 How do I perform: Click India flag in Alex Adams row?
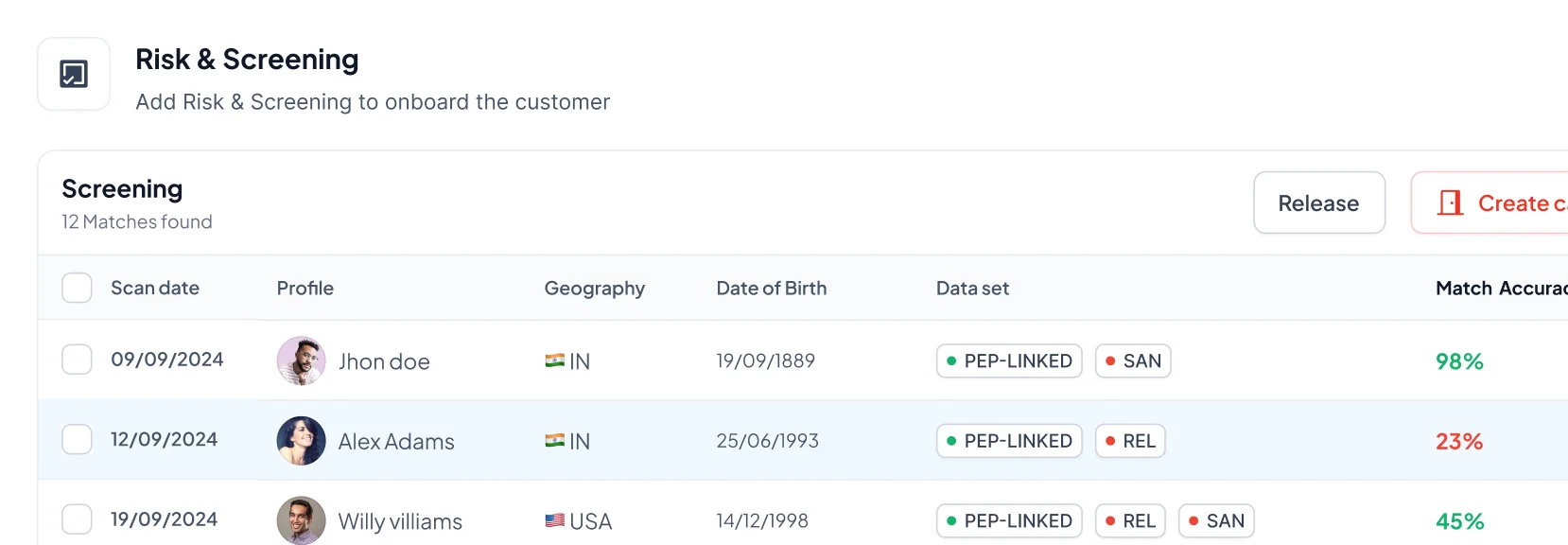pos(555,441)
